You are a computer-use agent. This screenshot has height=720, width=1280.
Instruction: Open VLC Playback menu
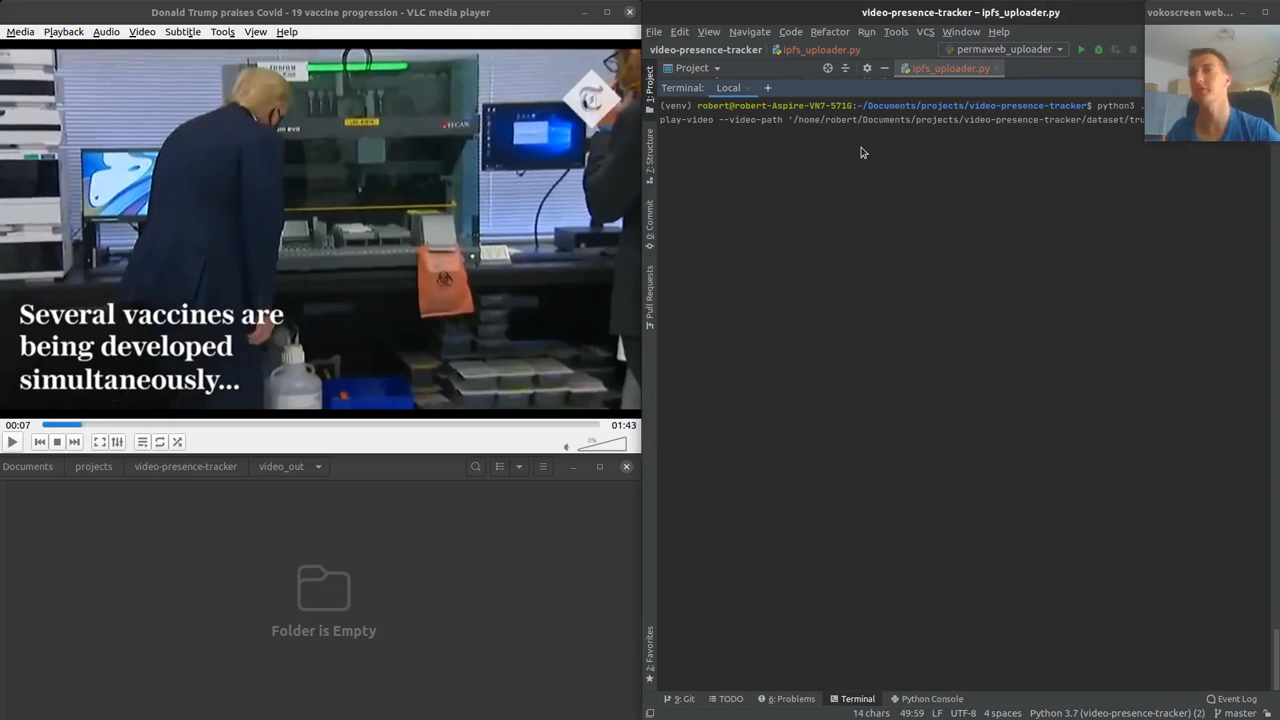click(x=63, y=32)
